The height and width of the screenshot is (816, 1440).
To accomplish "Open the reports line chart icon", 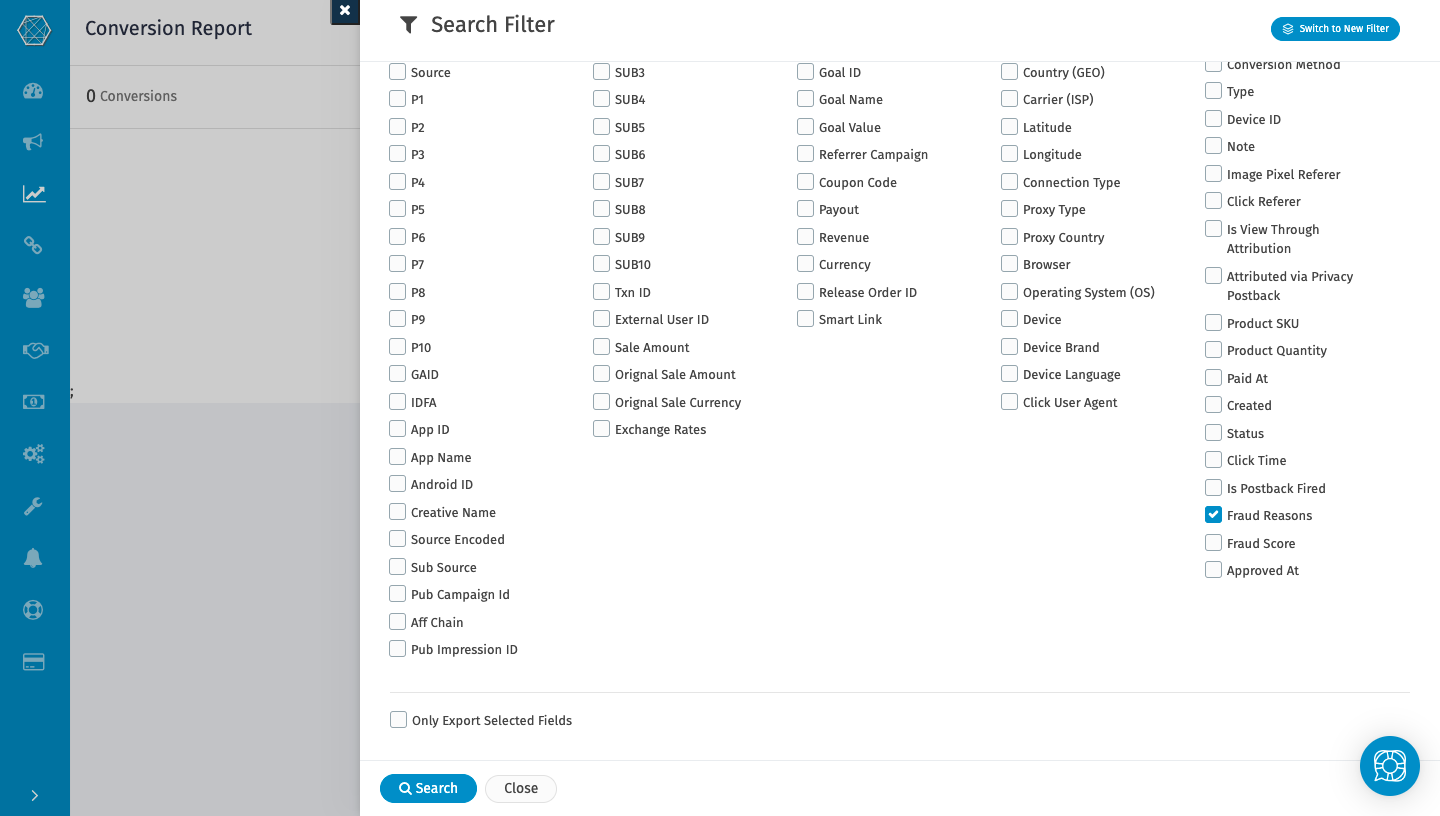I will coord(34,194).
